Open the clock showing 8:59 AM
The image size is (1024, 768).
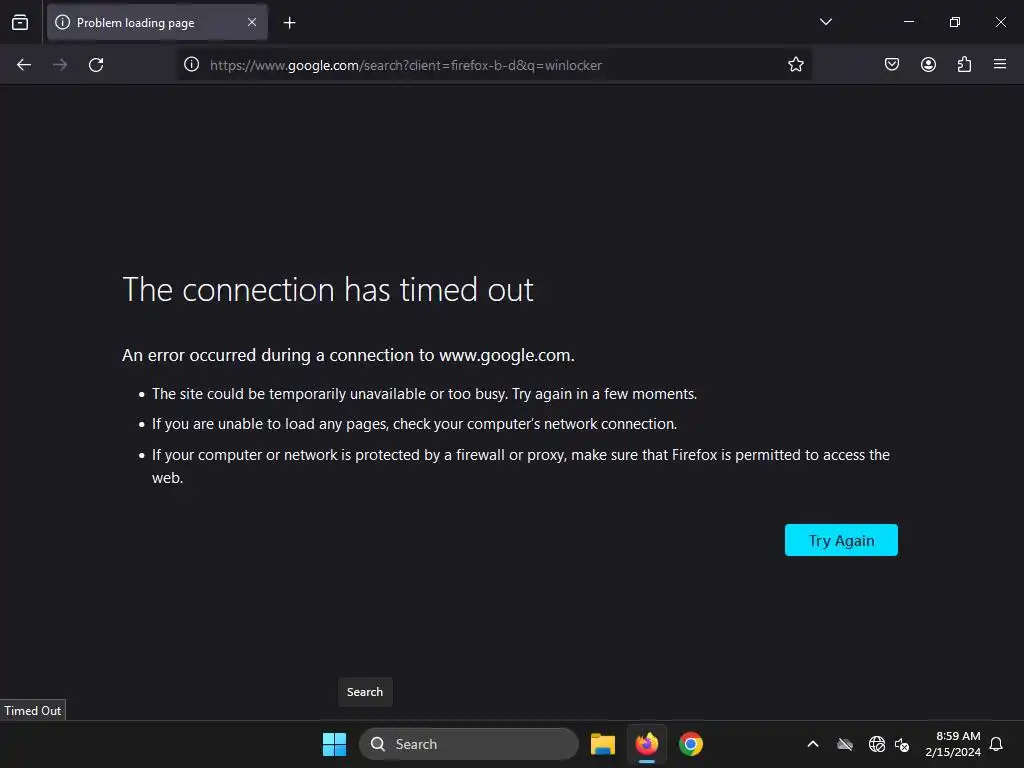(953, 744)
